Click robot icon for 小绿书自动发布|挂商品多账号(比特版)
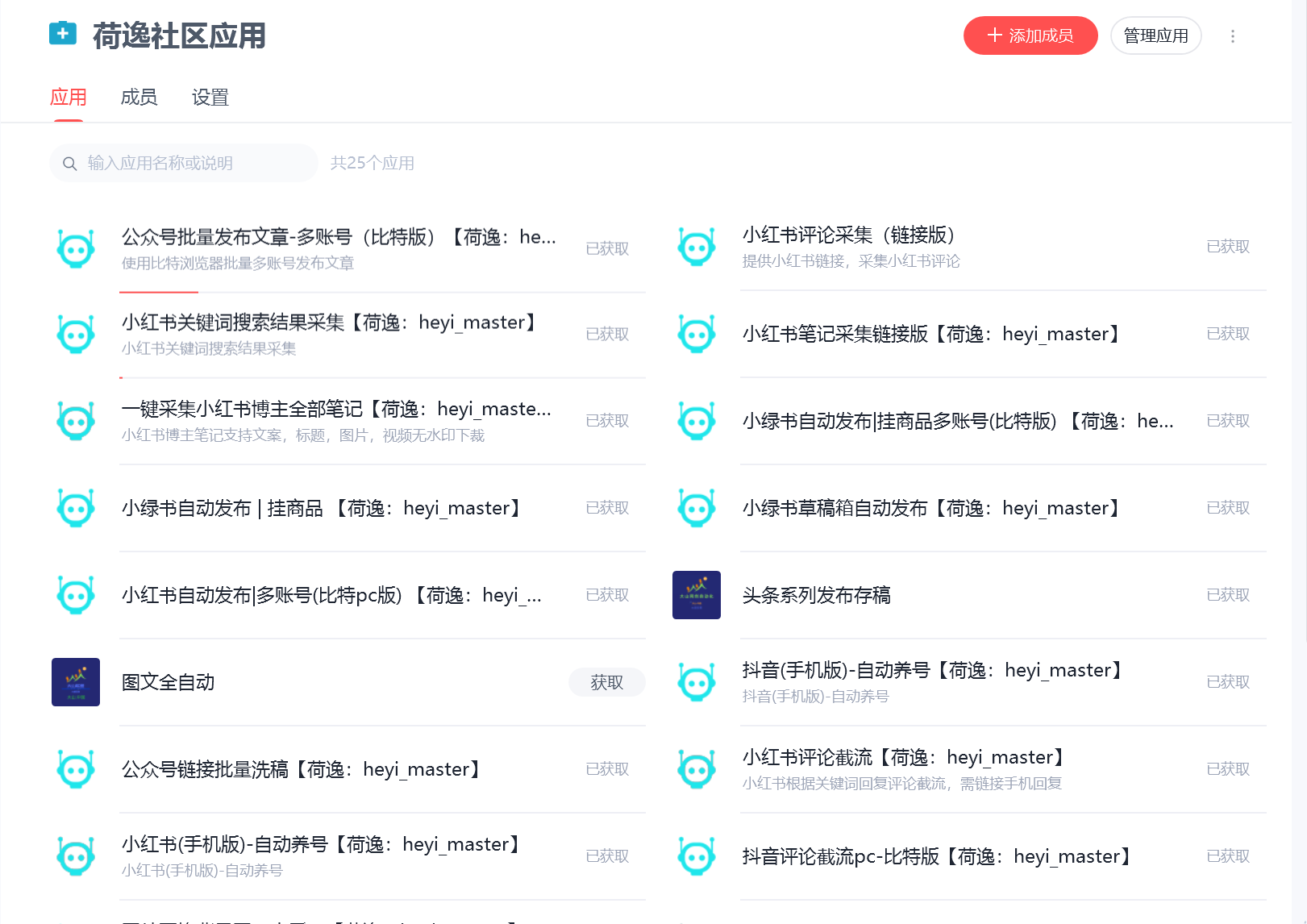Screen dimensions: 1307x924 click(697, 421)
